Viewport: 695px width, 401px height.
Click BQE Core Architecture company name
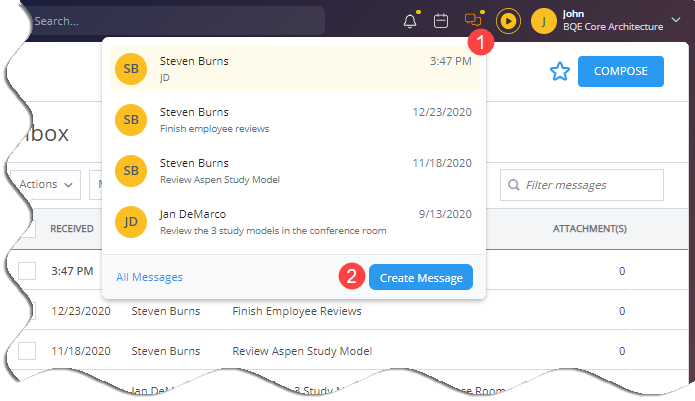point(613,27)
